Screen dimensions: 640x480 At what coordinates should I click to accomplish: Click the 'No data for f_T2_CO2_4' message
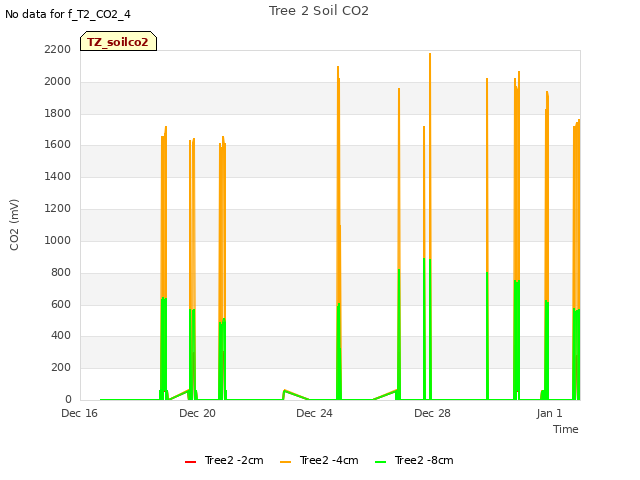pyautogui.click(x=68, y=14)
